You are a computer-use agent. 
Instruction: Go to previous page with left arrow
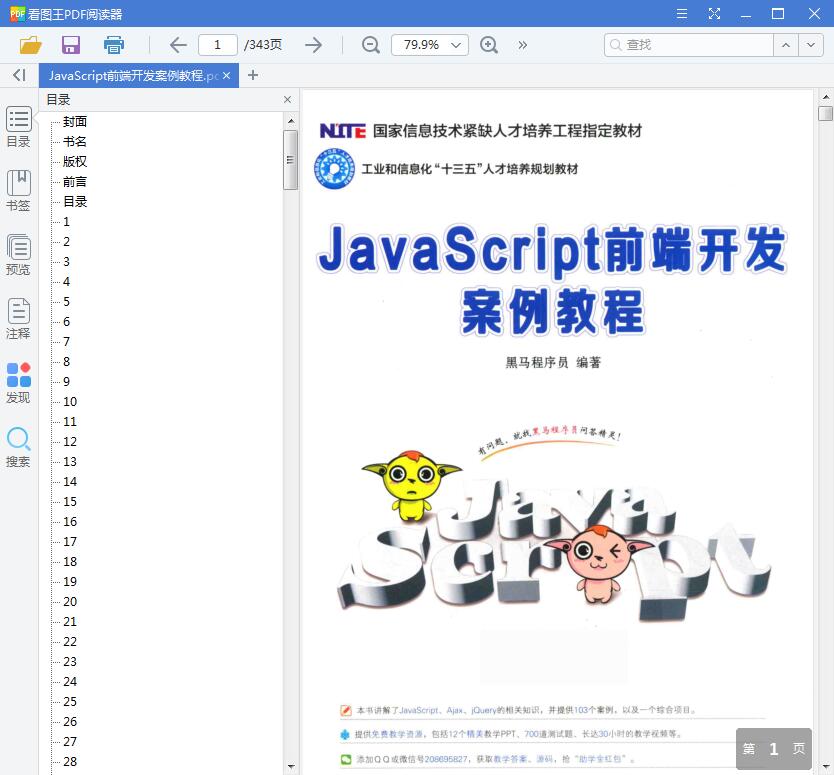pos(178,45)
